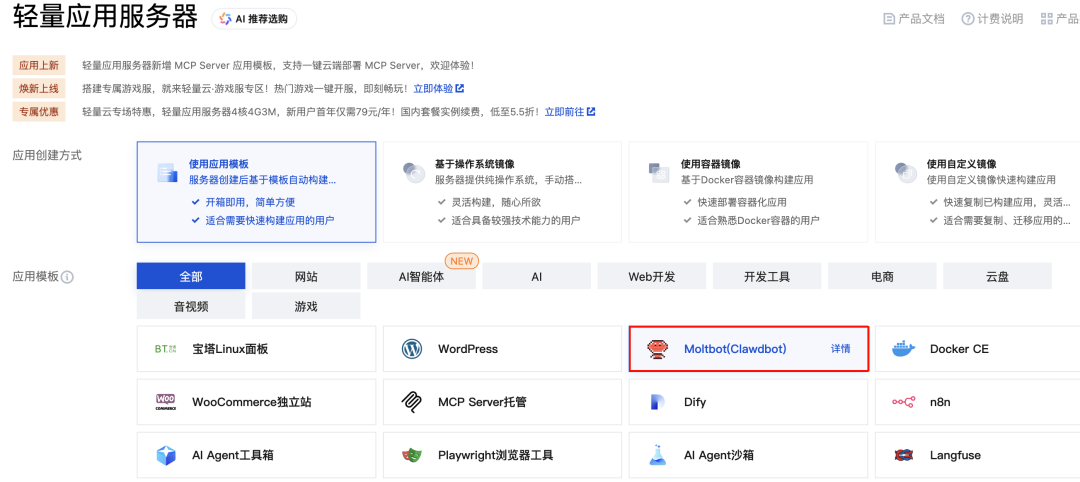Click the WooCommerce logo icon
Image resolution: width=1080 pixels, height=482 pixels.
(x=166, y=401)
